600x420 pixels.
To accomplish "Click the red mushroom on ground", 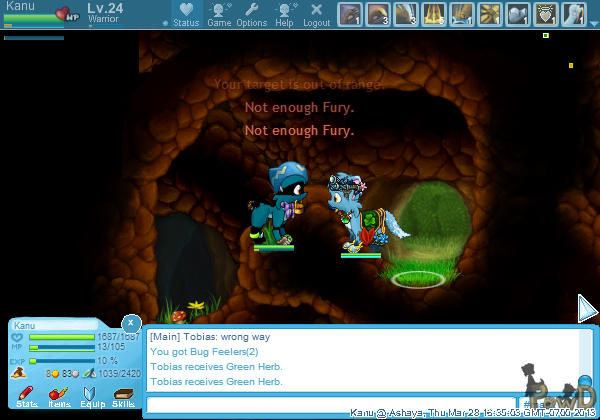I will pos(178,317).
